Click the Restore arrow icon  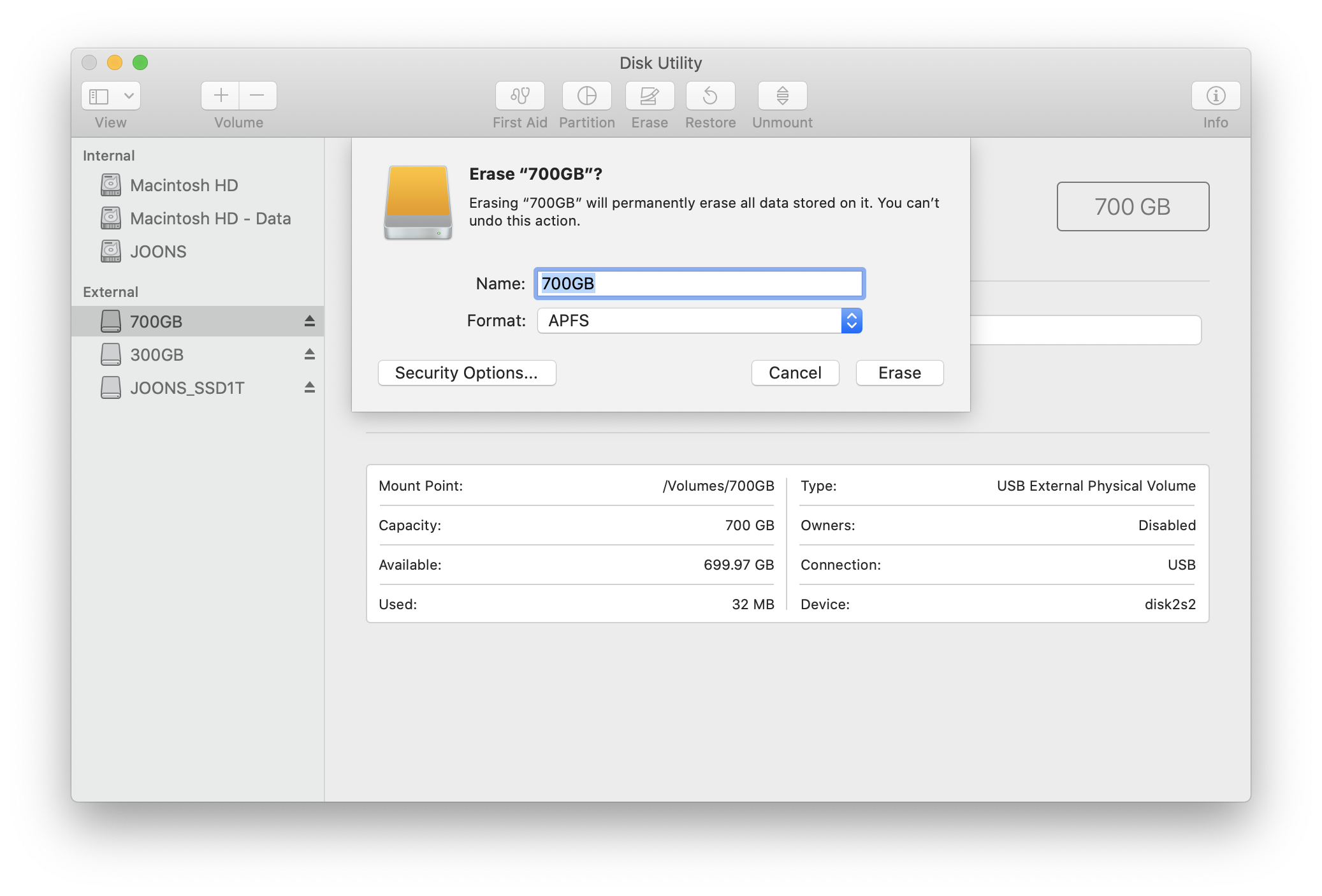(x=710, y=96)
